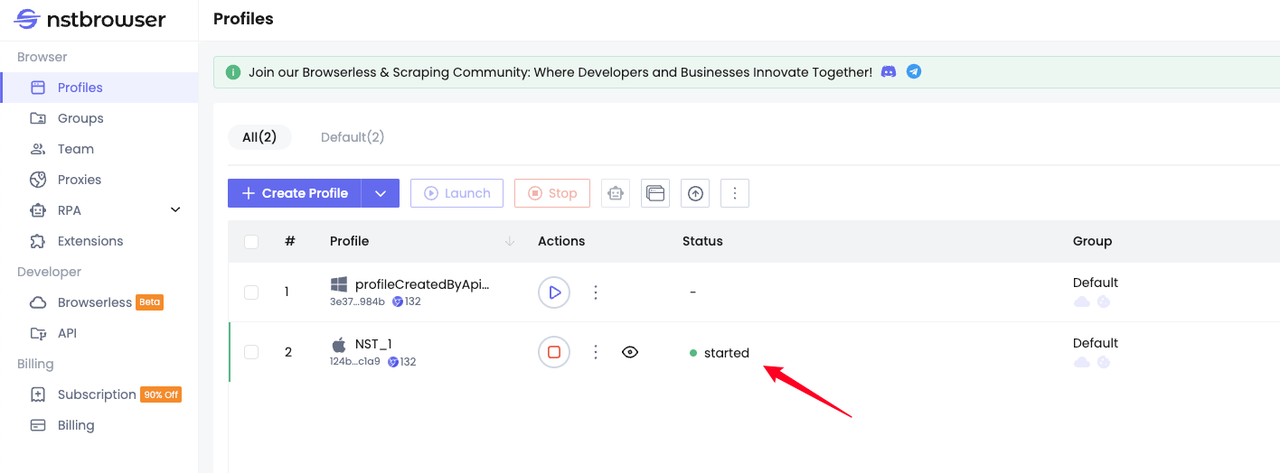
Task: Check the NST_1 row checkbox
Action: [x=251, y=352]
